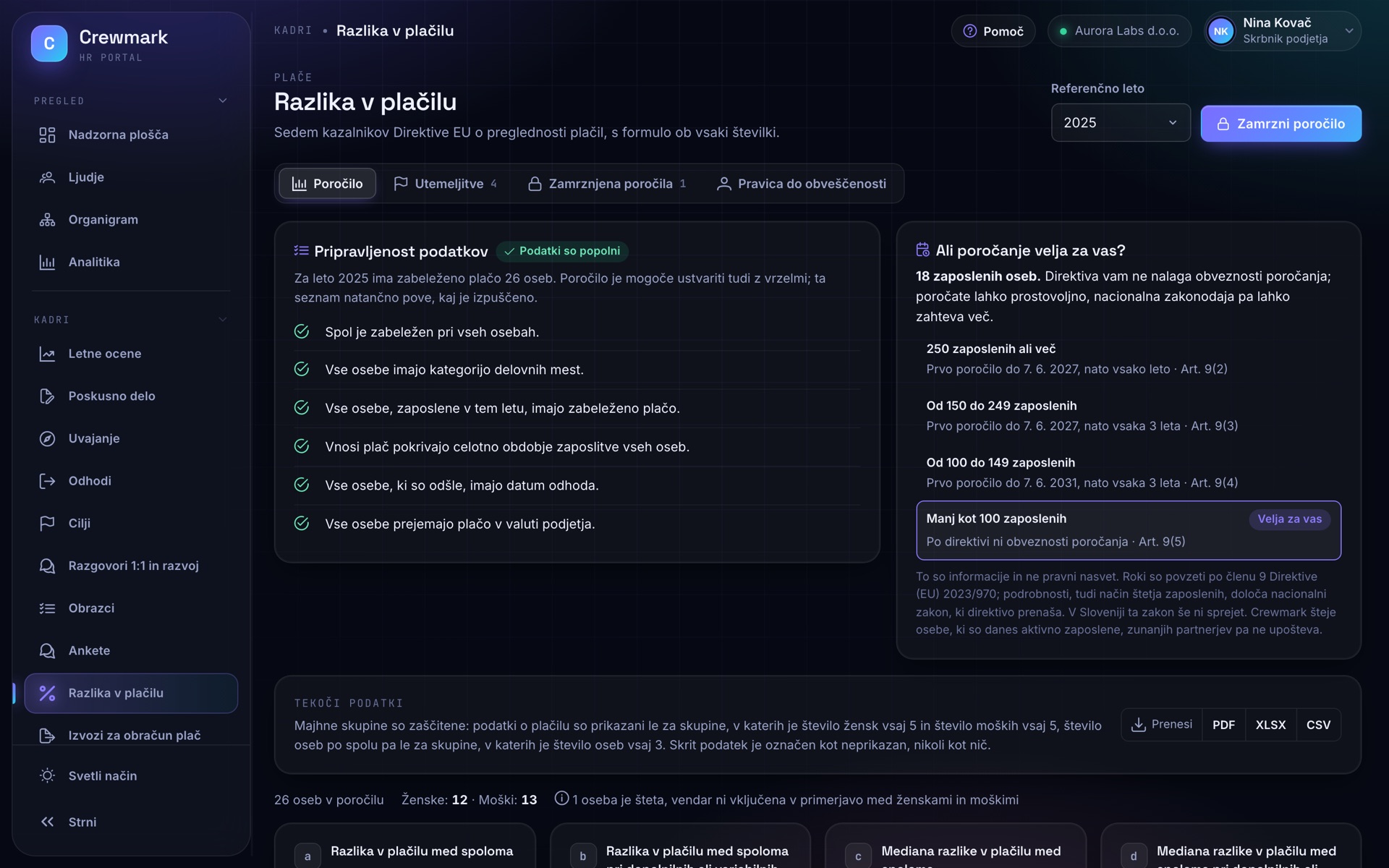Open the Referenčno leto 2025 dropdown
This screenshot has height=868, width=1389.
point(1121,122)
